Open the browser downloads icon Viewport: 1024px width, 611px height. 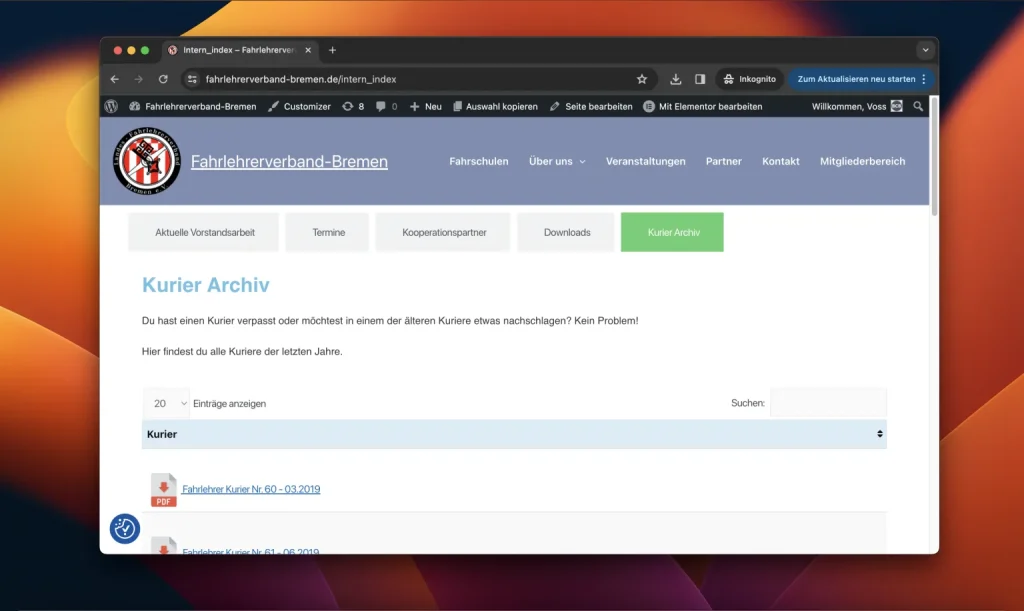coord(675,79)
